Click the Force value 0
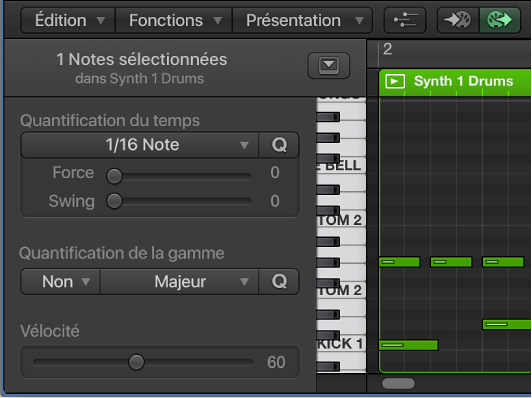This screenshot has width=532, height=398. pyautogui.click(x=275, y=173)
